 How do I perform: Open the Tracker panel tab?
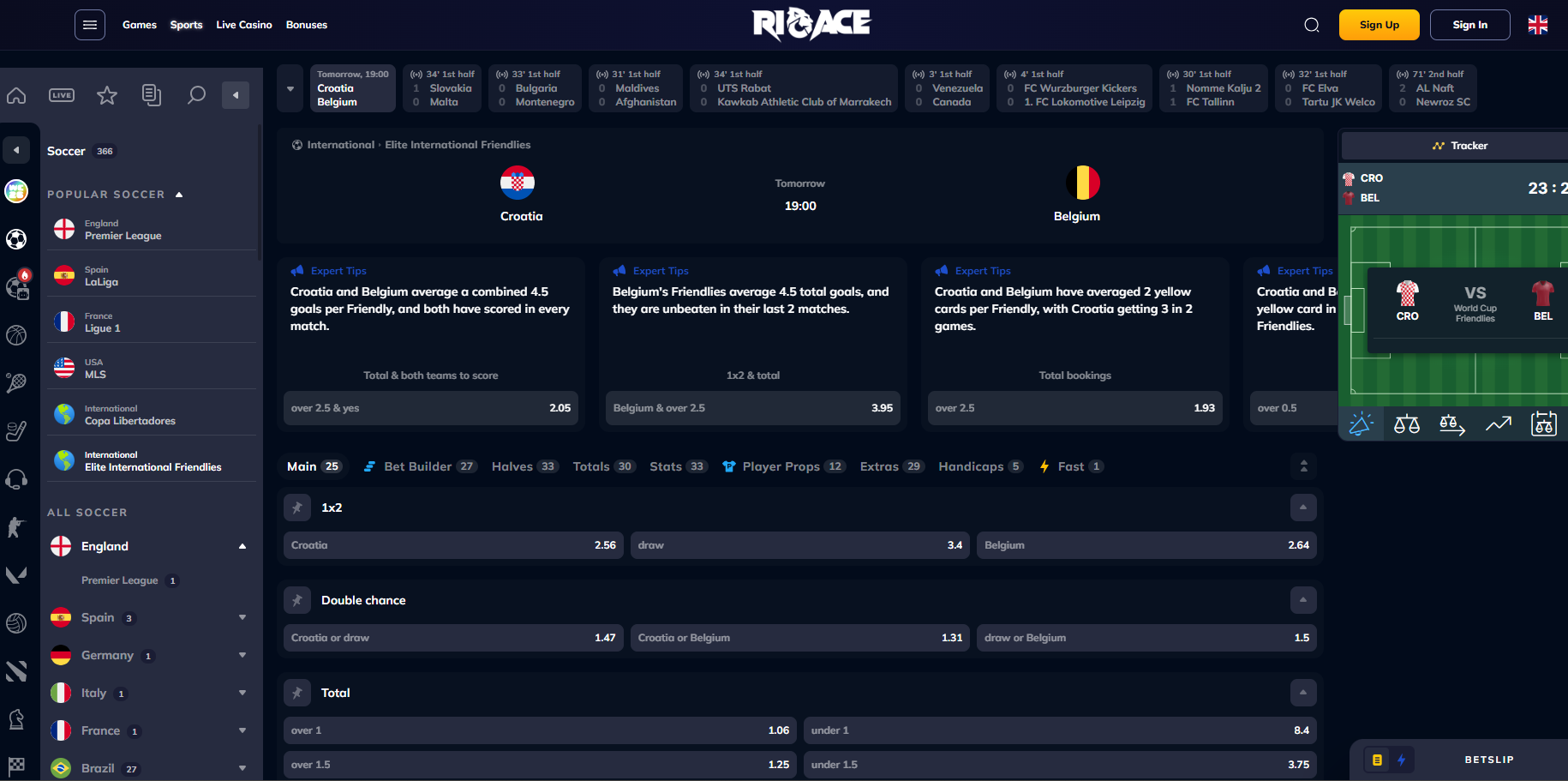[1460, 146]
